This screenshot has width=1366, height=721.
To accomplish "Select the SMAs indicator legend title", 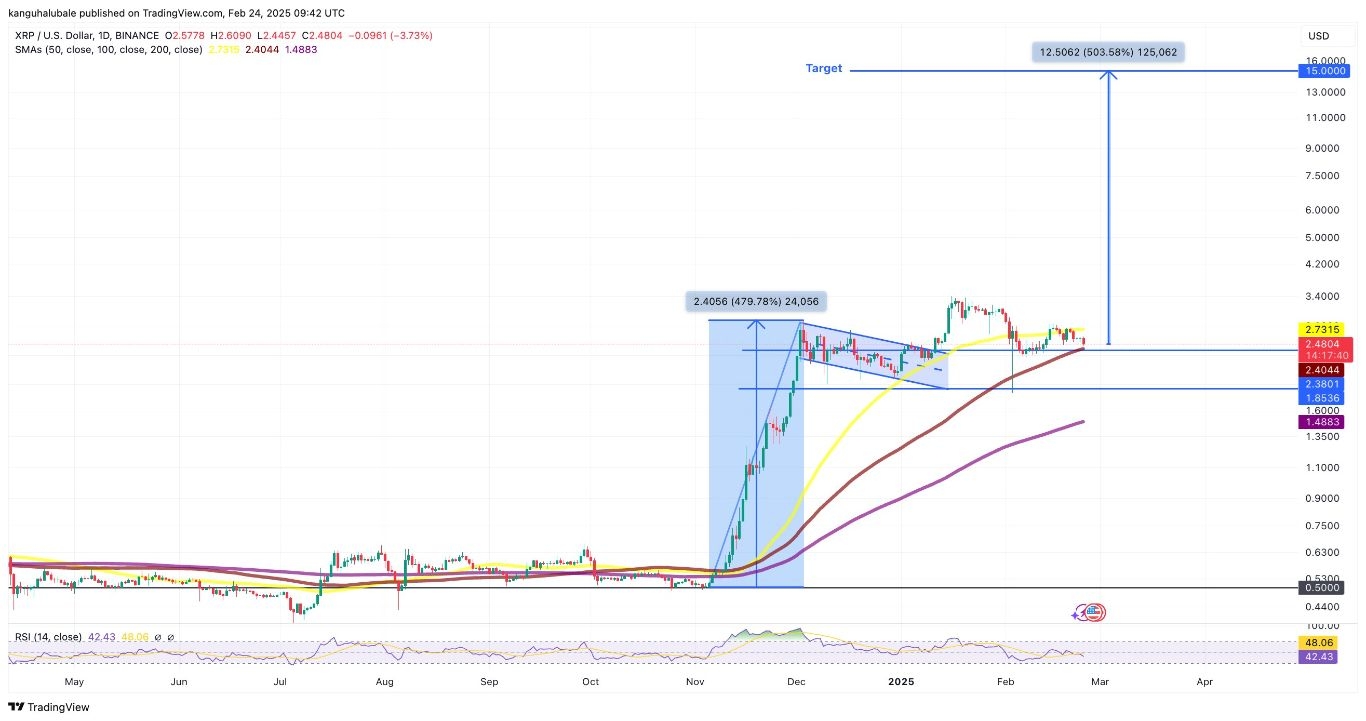I will pos(107,49).
